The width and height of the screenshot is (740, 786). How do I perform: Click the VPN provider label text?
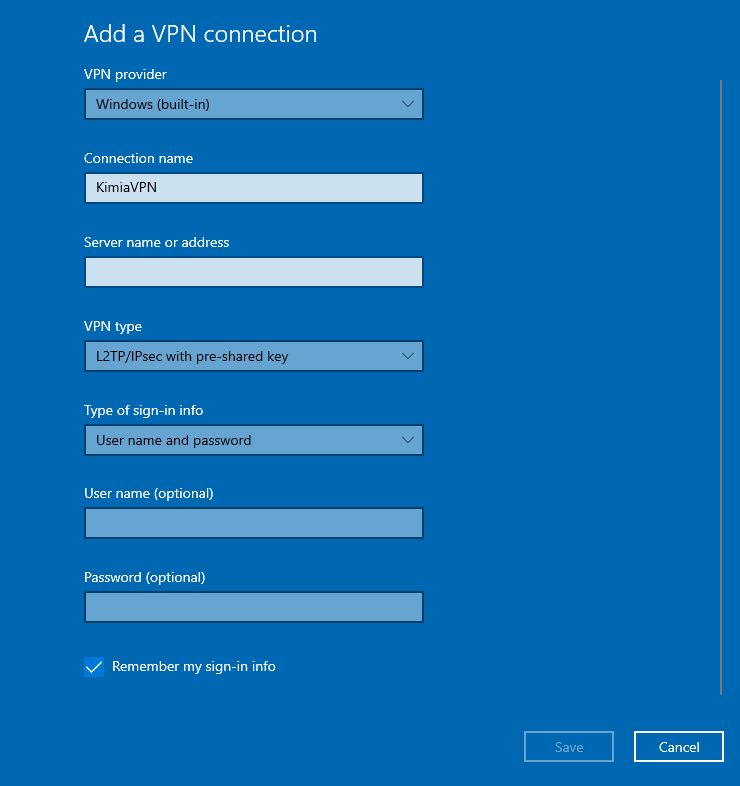coord(125,75)
